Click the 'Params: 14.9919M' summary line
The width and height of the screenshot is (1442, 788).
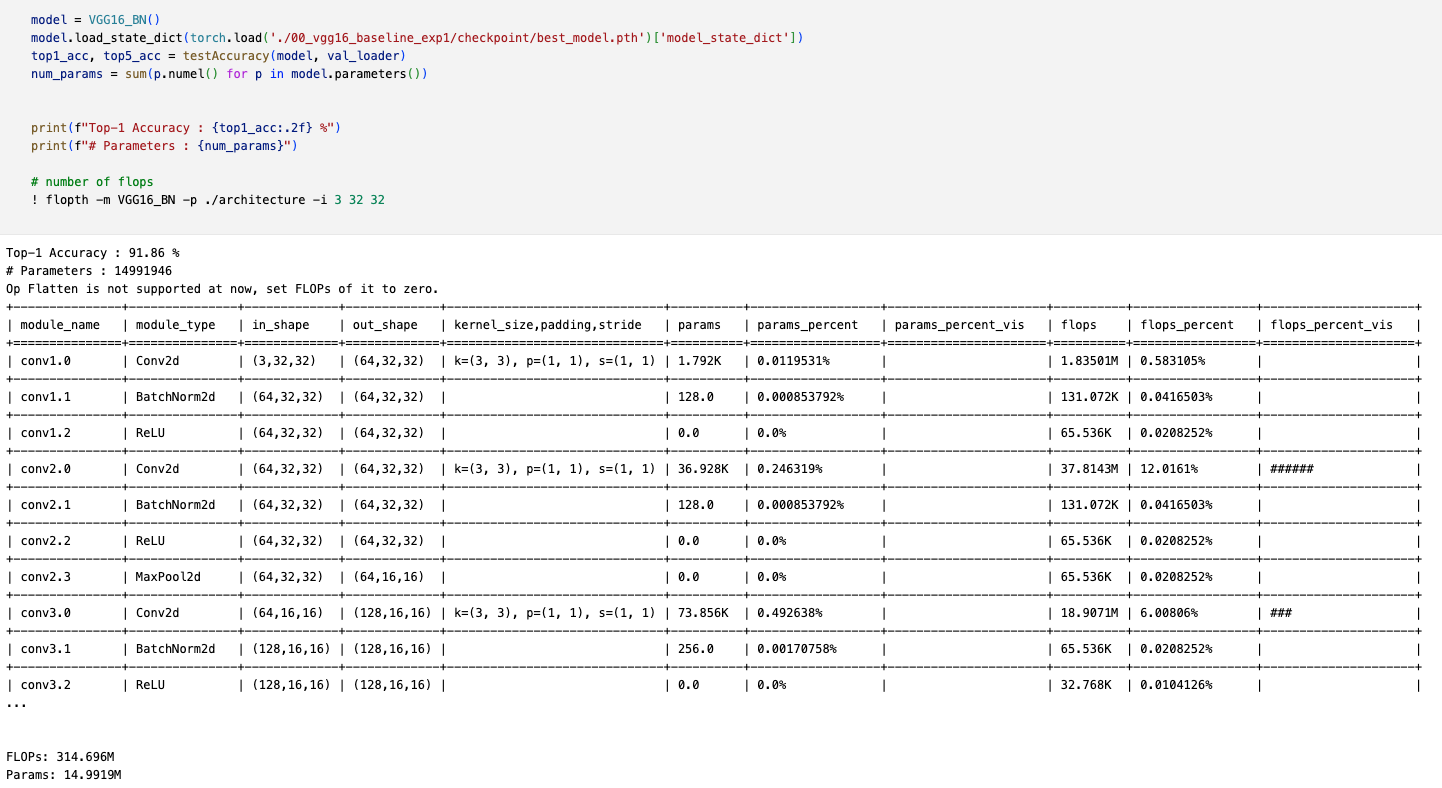63,775
